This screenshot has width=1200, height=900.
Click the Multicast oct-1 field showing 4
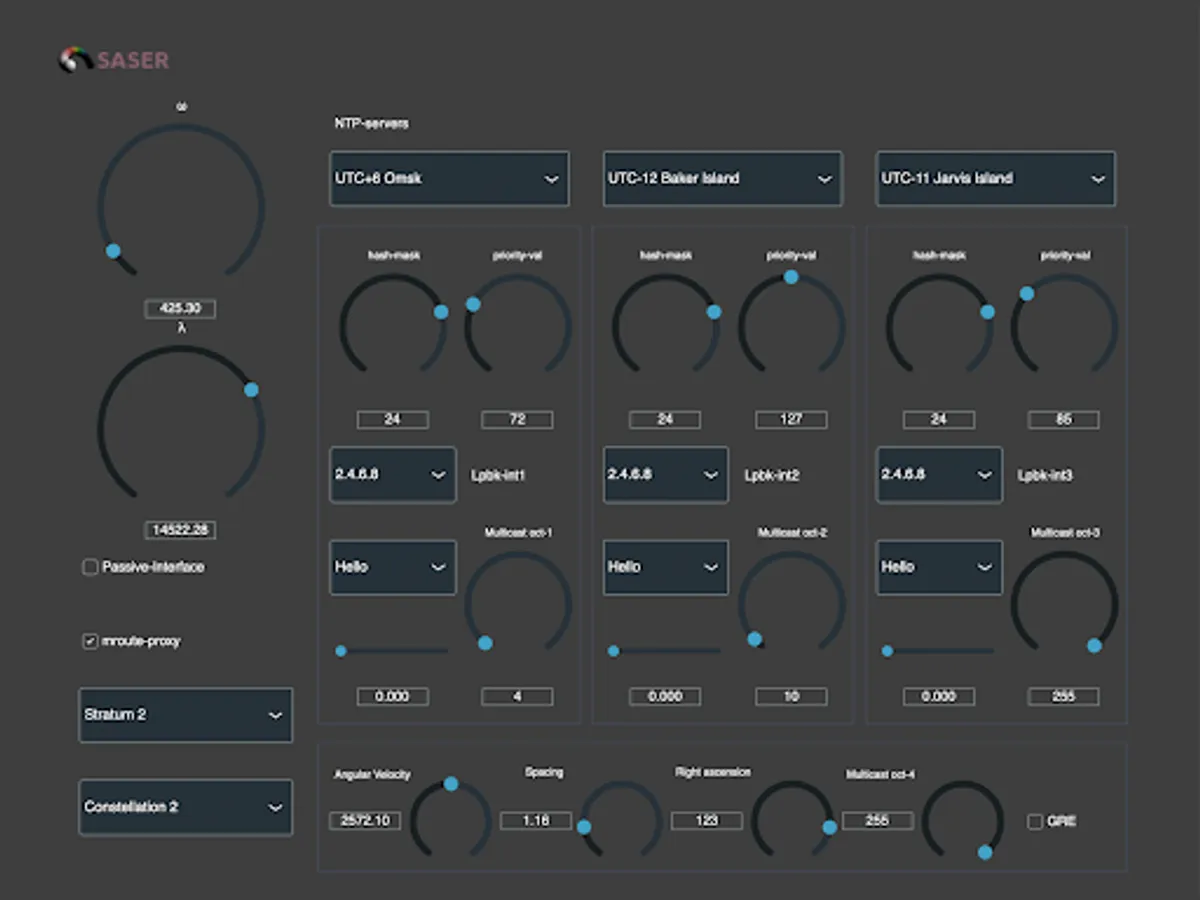click(518, 697)
